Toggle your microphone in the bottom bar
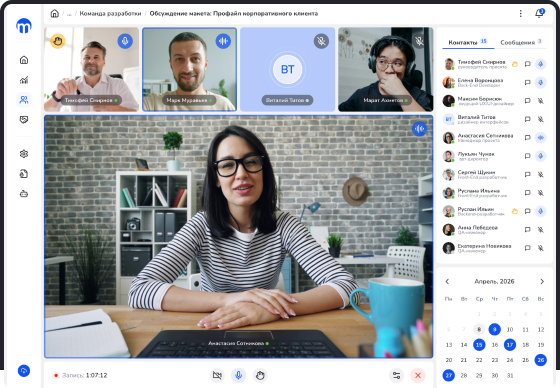 239,375
